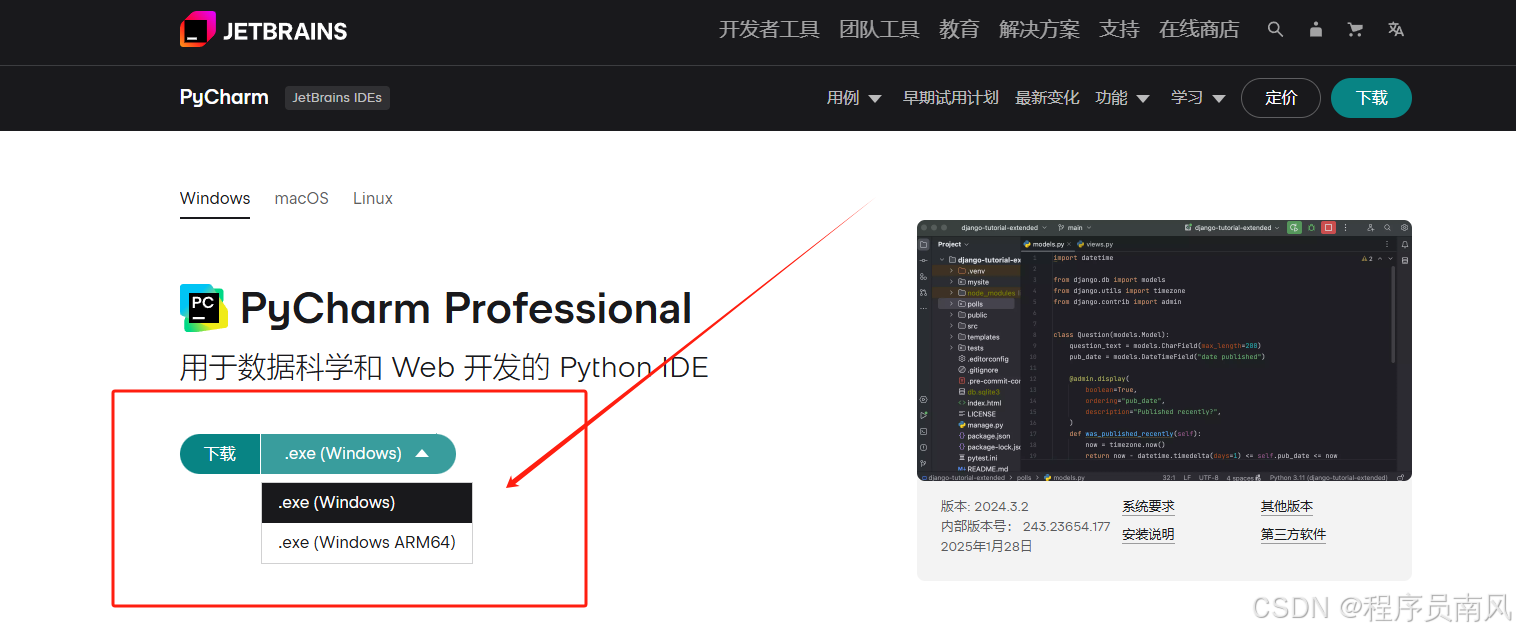Collapse the .exe (Windows) installer dropdown
The width and height of the screenshot is (1516, 634).
pyautogui.click(x=358, y=454)
